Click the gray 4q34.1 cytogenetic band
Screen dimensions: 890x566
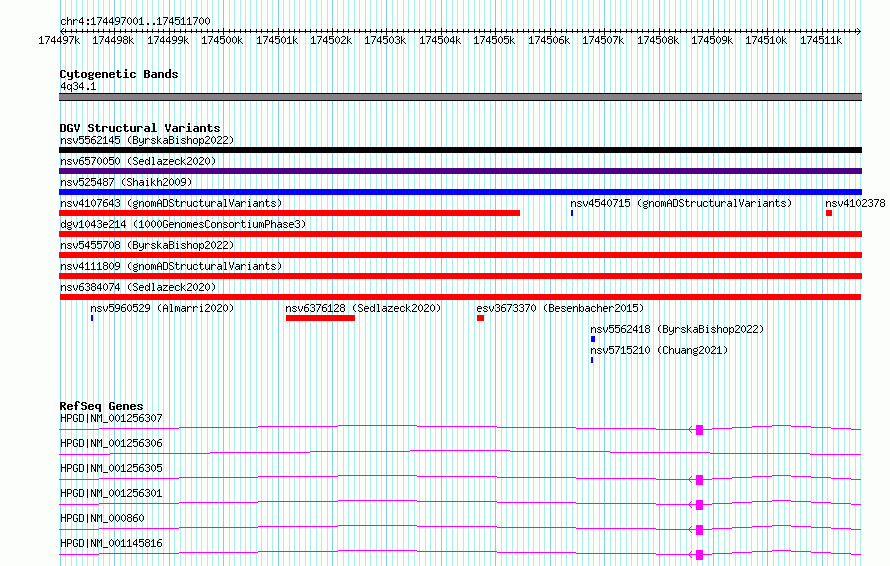tap(460, 97)
